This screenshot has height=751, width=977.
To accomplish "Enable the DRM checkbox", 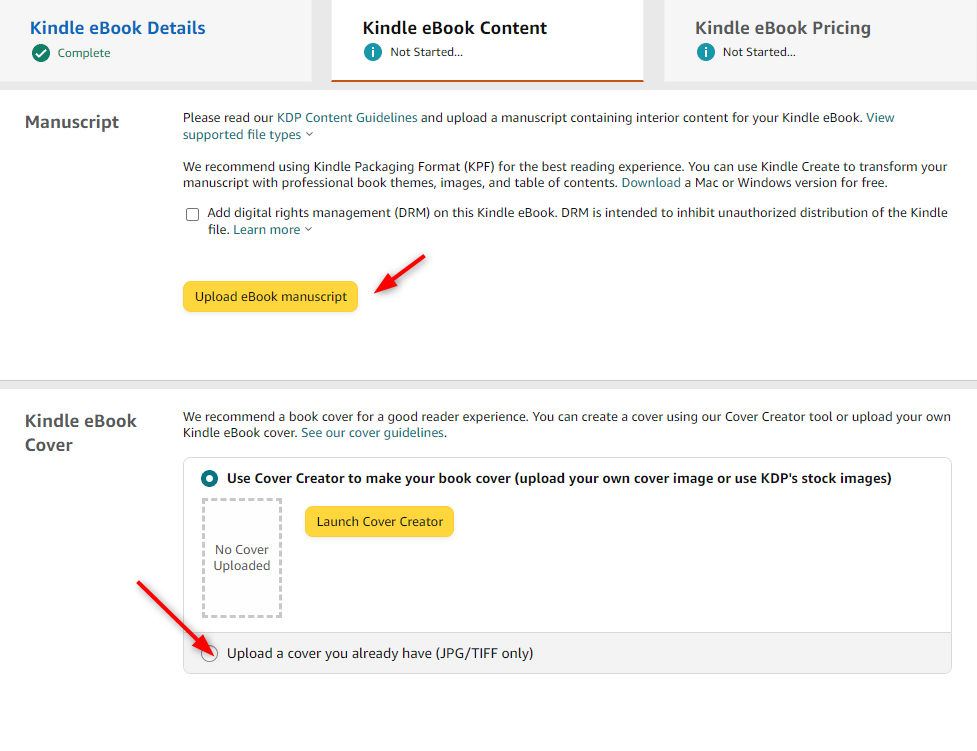I will point(193,214).
